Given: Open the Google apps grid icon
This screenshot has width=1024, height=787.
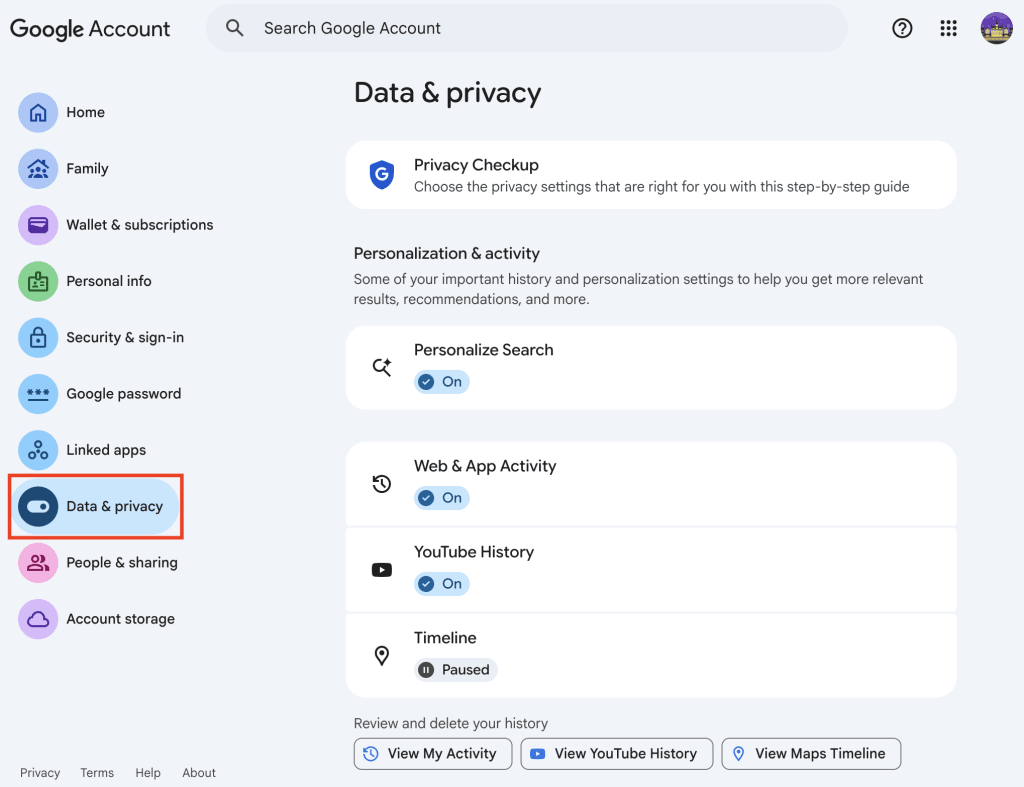Looking at the screenshot, I should 948,28.
